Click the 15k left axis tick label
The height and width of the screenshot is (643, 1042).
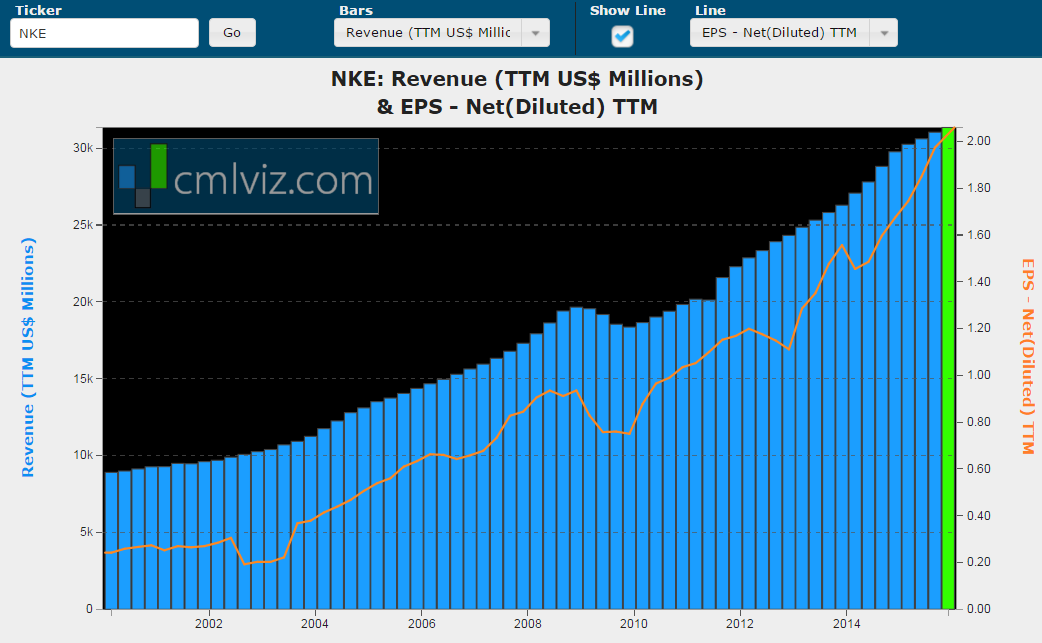(83, 379)
